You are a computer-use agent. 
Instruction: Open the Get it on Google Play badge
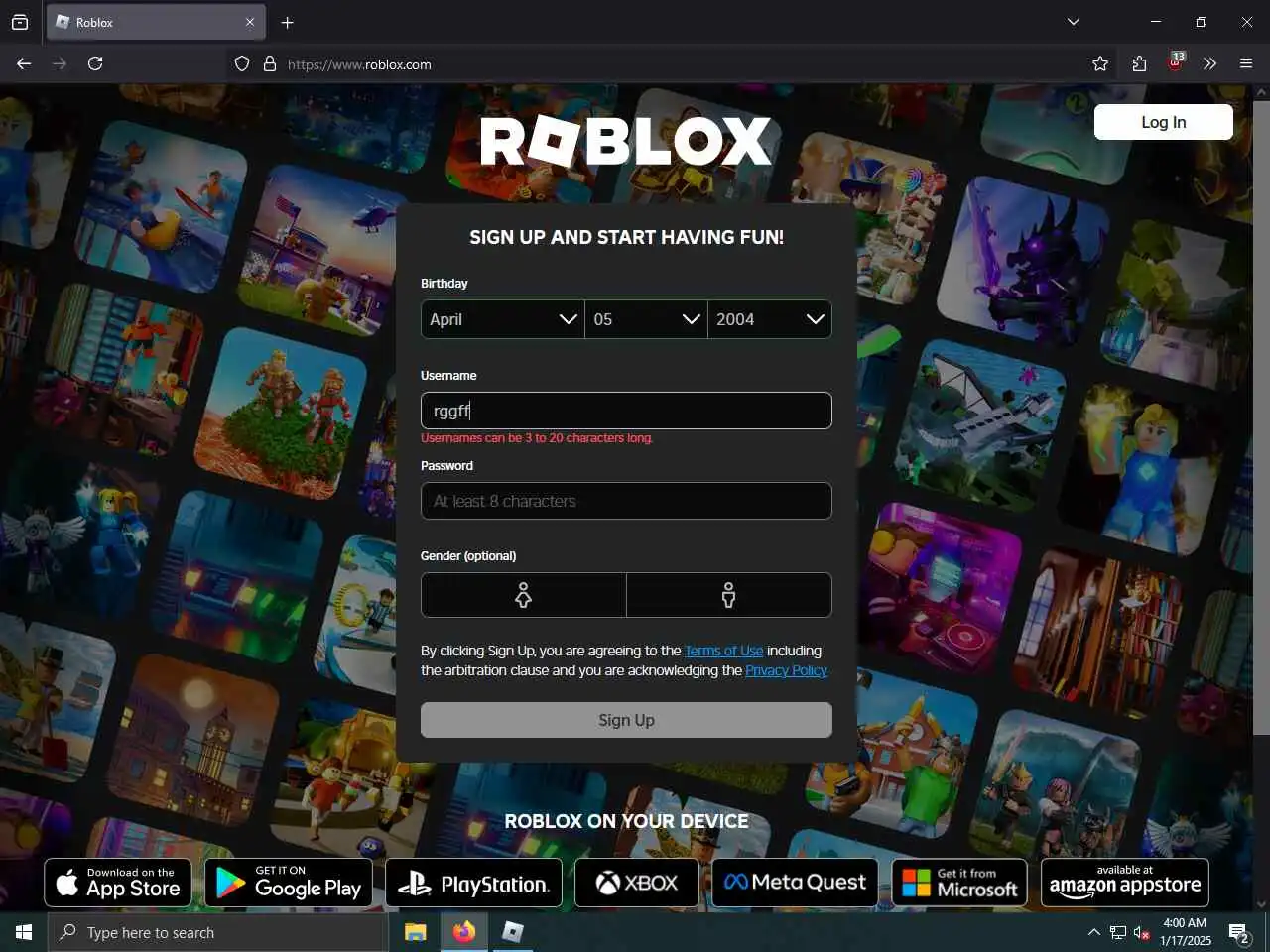(289, 883)
